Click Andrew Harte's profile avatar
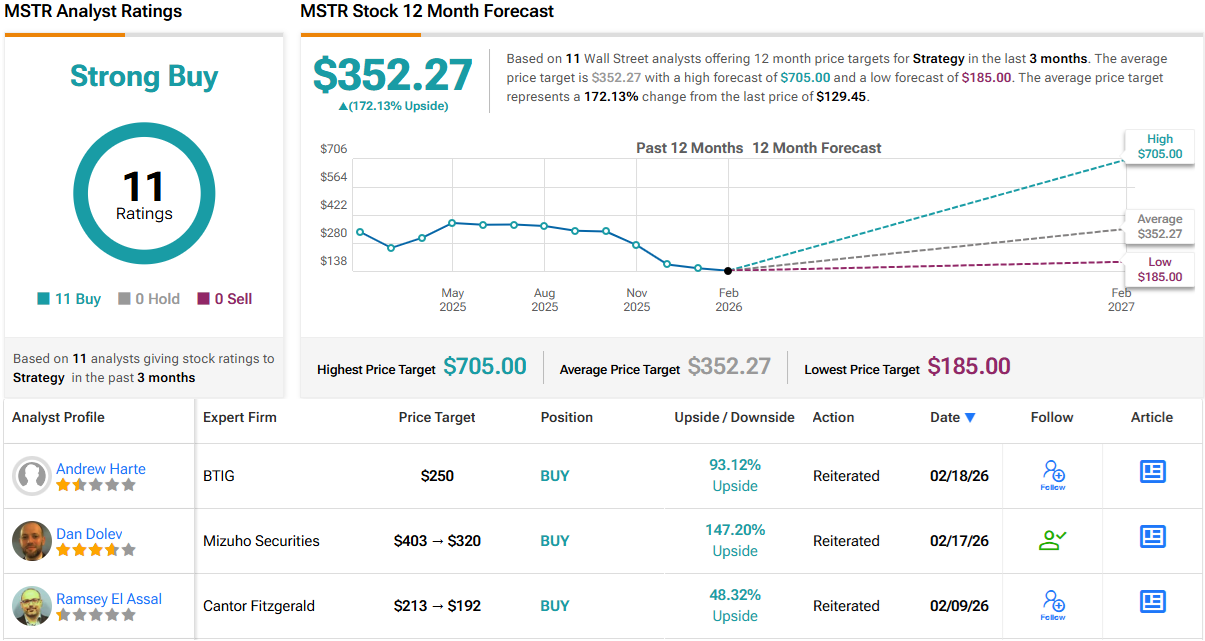Screen dimensions: 1205x641 pos(32,476)
